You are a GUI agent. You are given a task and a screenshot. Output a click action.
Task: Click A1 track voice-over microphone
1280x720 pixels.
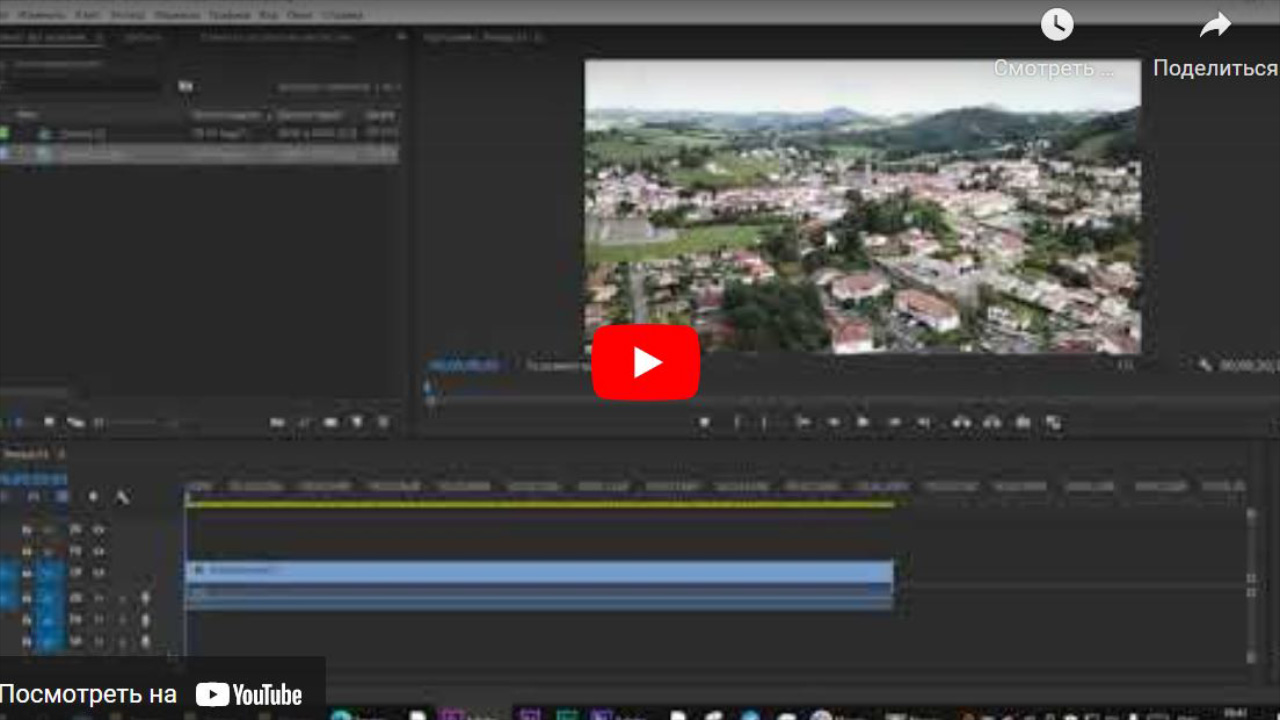[x=145, y=598]
